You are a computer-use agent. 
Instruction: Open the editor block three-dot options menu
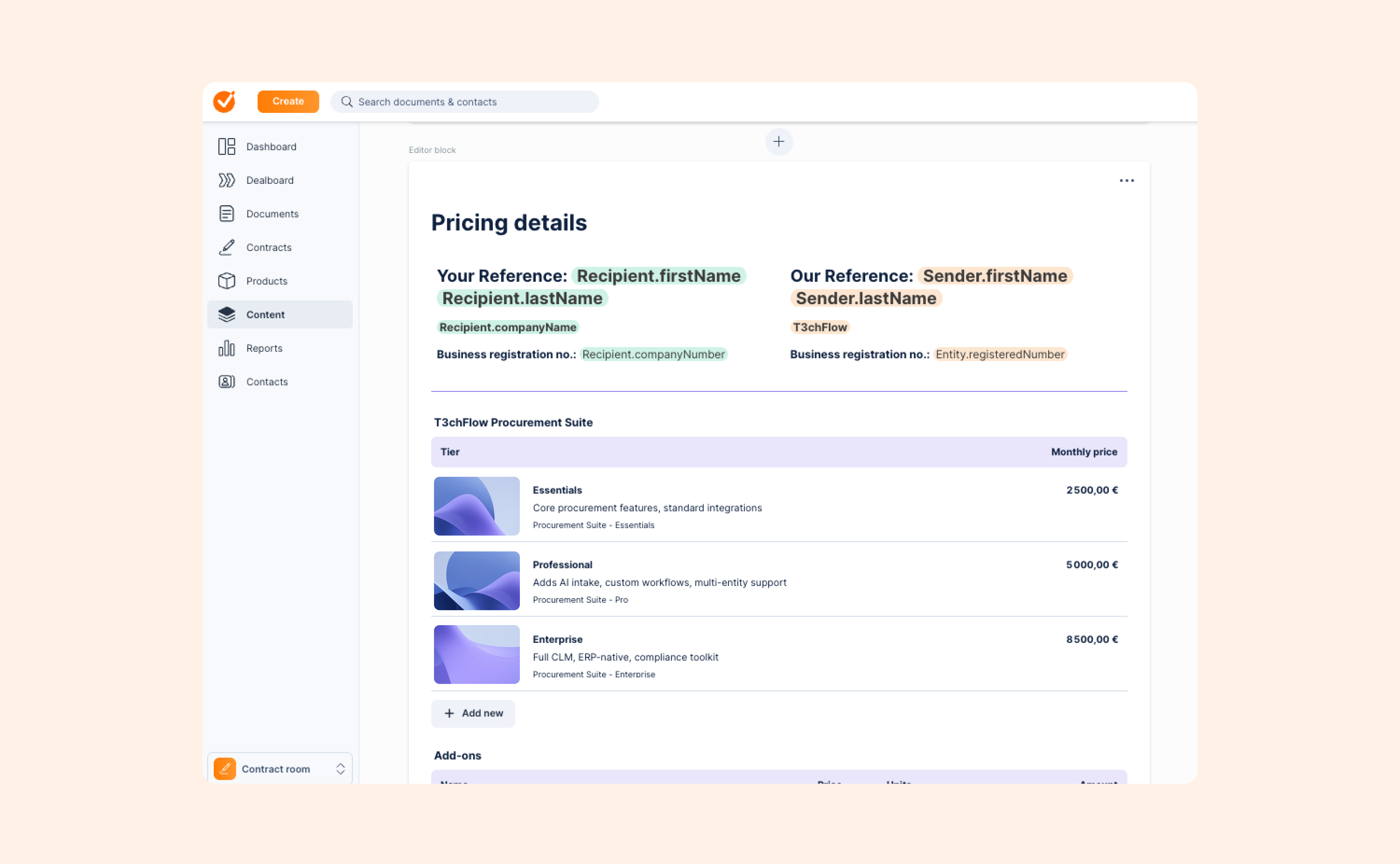(1126, 181)
